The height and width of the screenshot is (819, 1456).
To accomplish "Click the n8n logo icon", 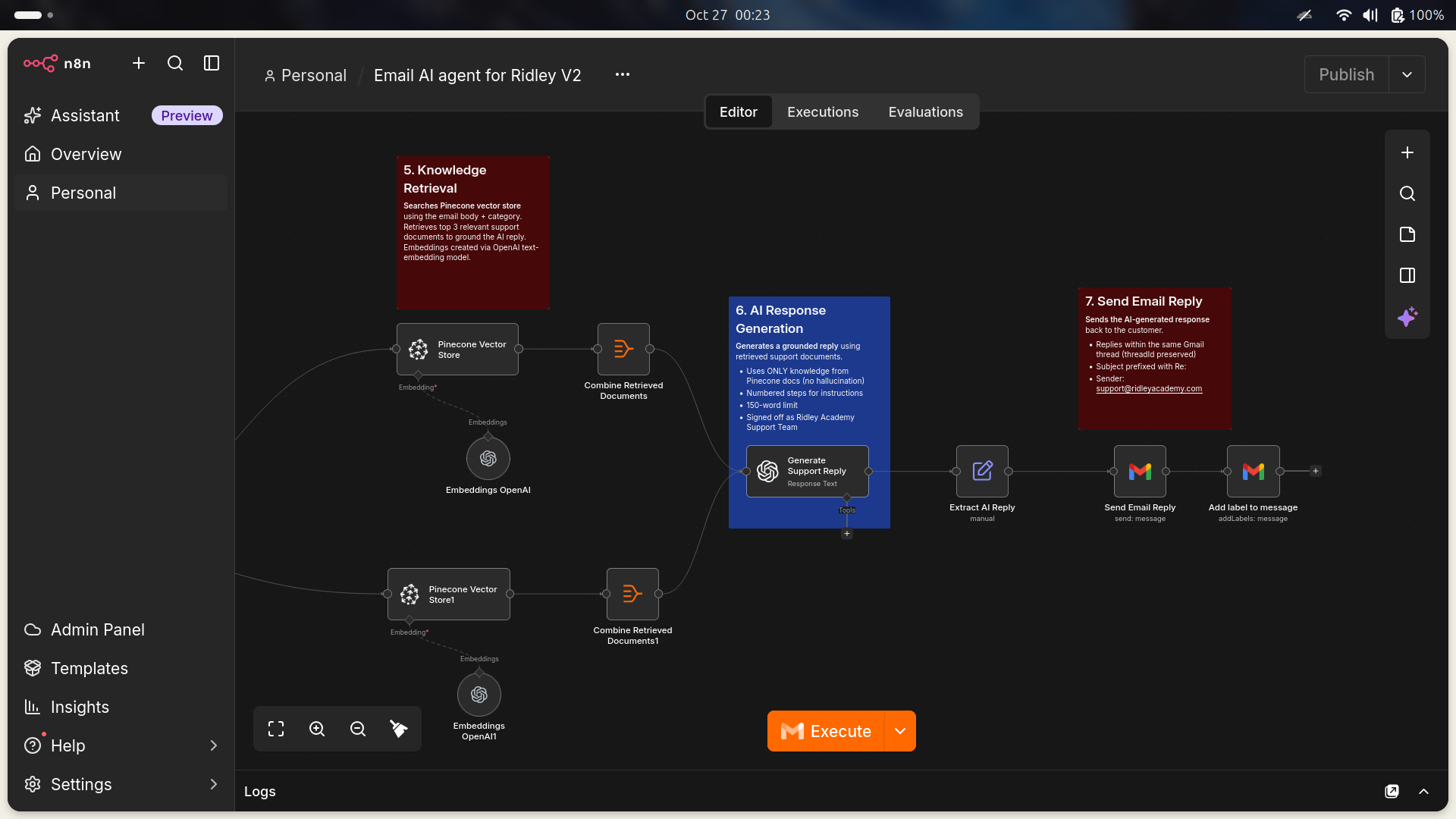I will click(40, 63).
